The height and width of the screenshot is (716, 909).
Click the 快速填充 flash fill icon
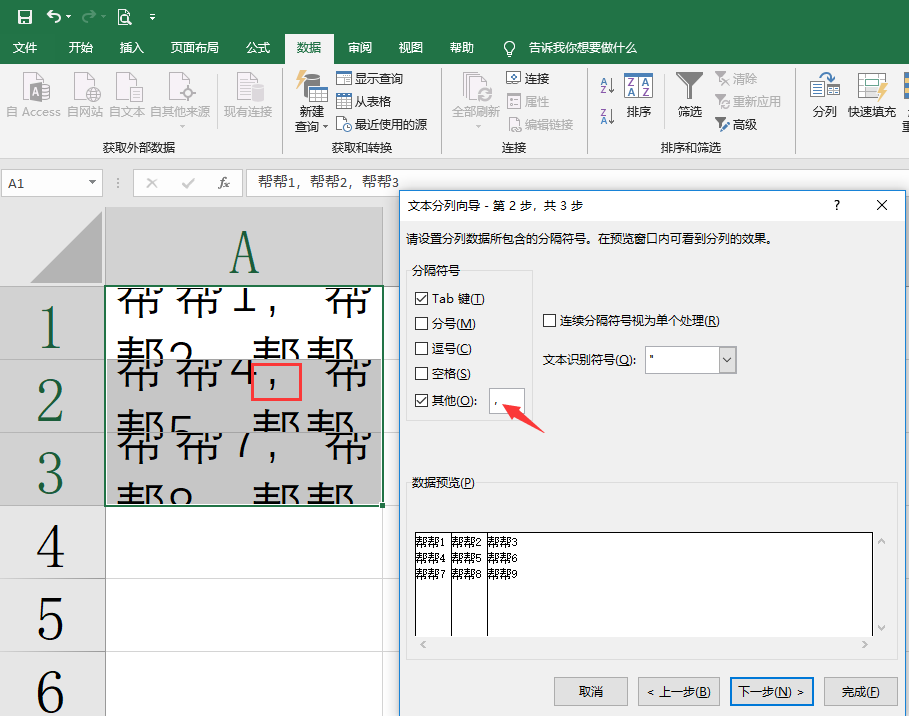coord(871,96)
